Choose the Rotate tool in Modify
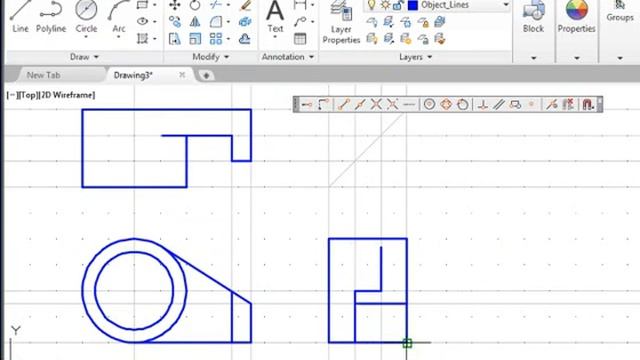640x360 pixels. coord(195,5)
